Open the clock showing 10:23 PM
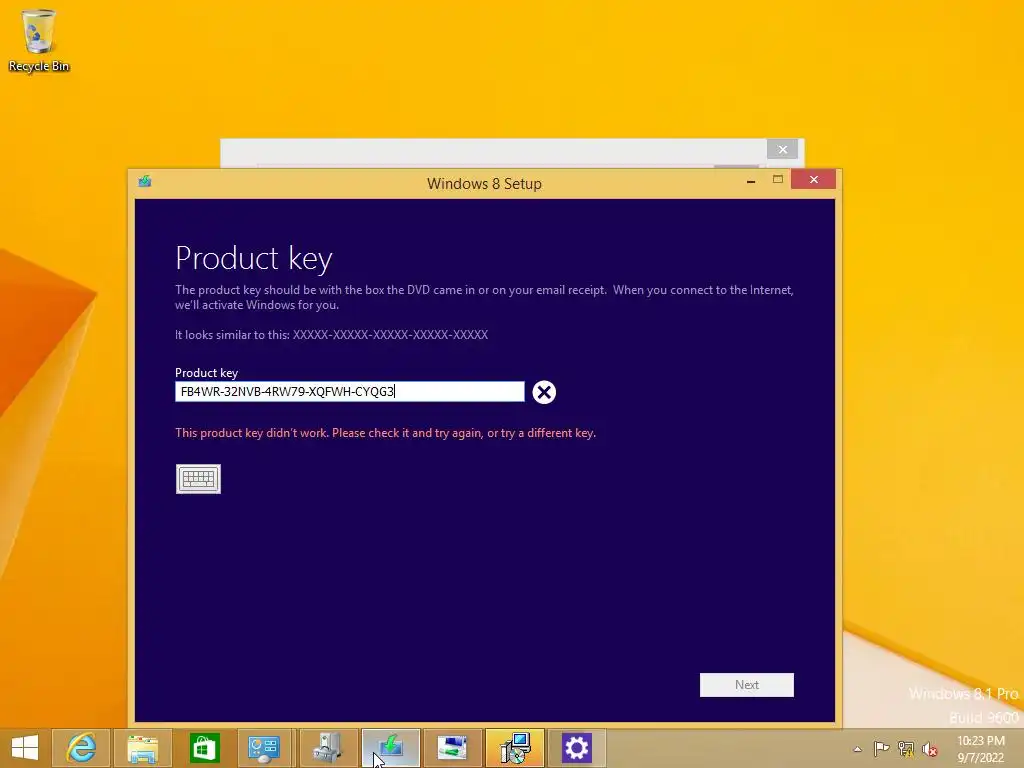This screenshot has width=1024, height=768. 981,748
